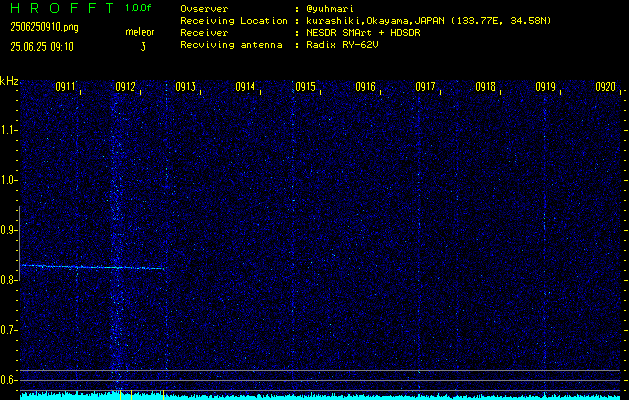Click time marker 0915
Viewport: 629px width, 400px height.
[305, 87]
